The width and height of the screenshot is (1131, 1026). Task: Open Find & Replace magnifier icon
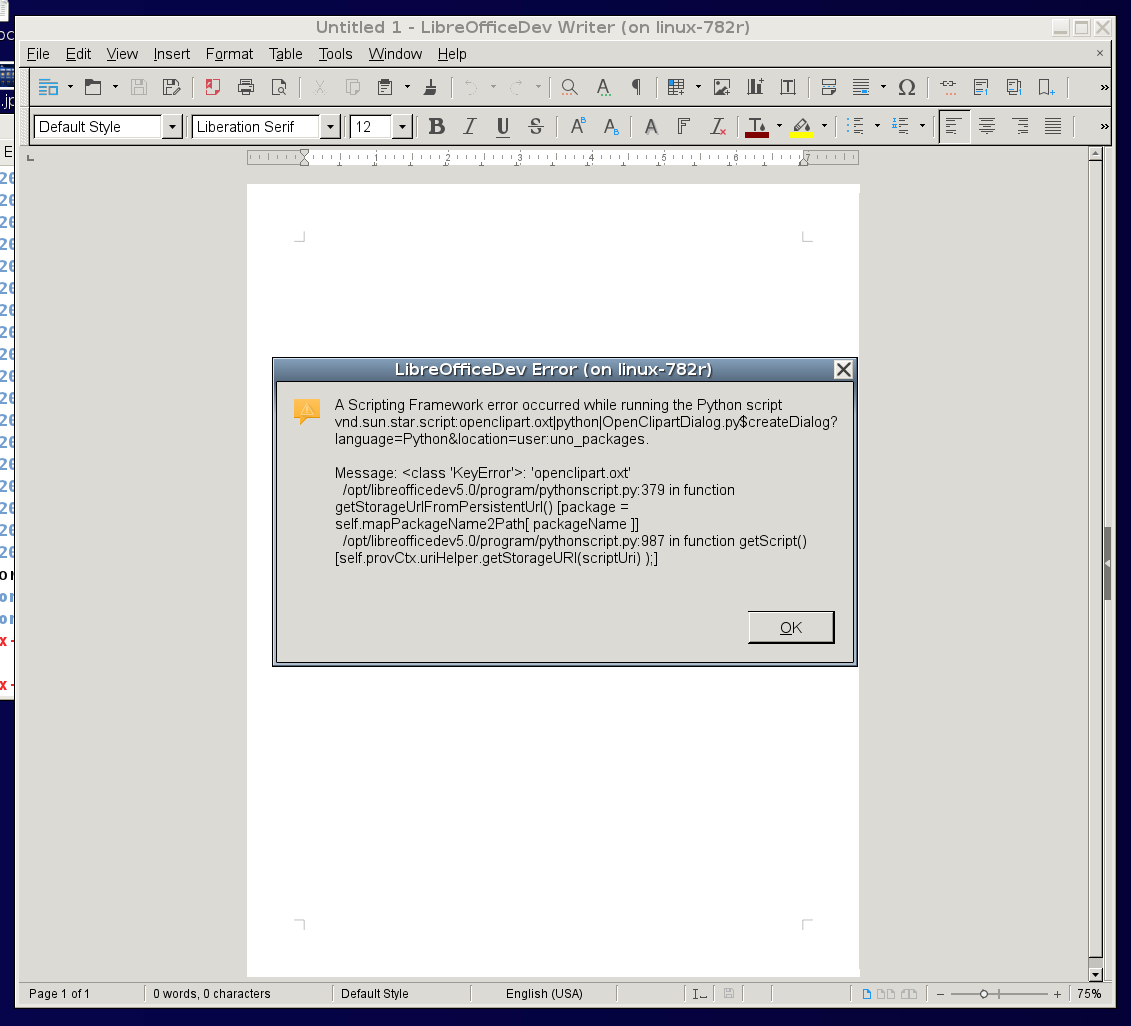pos(570,87)
